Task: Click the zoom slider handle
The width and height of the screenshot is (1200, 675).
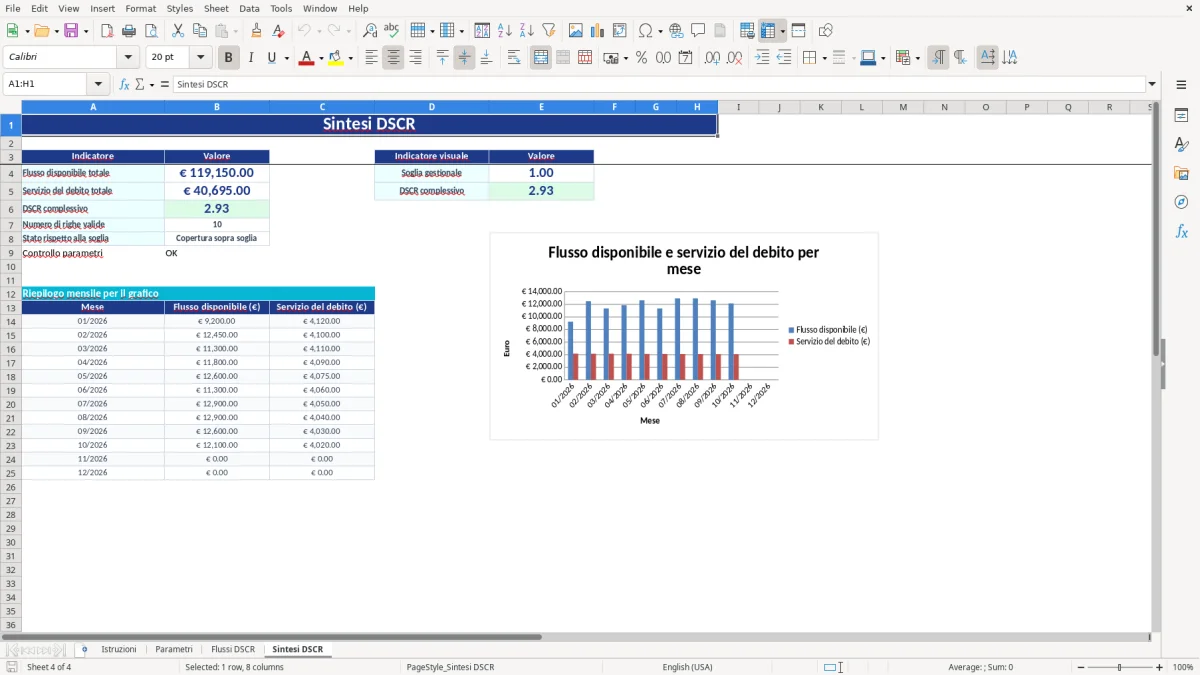Action: [1119, 667]
